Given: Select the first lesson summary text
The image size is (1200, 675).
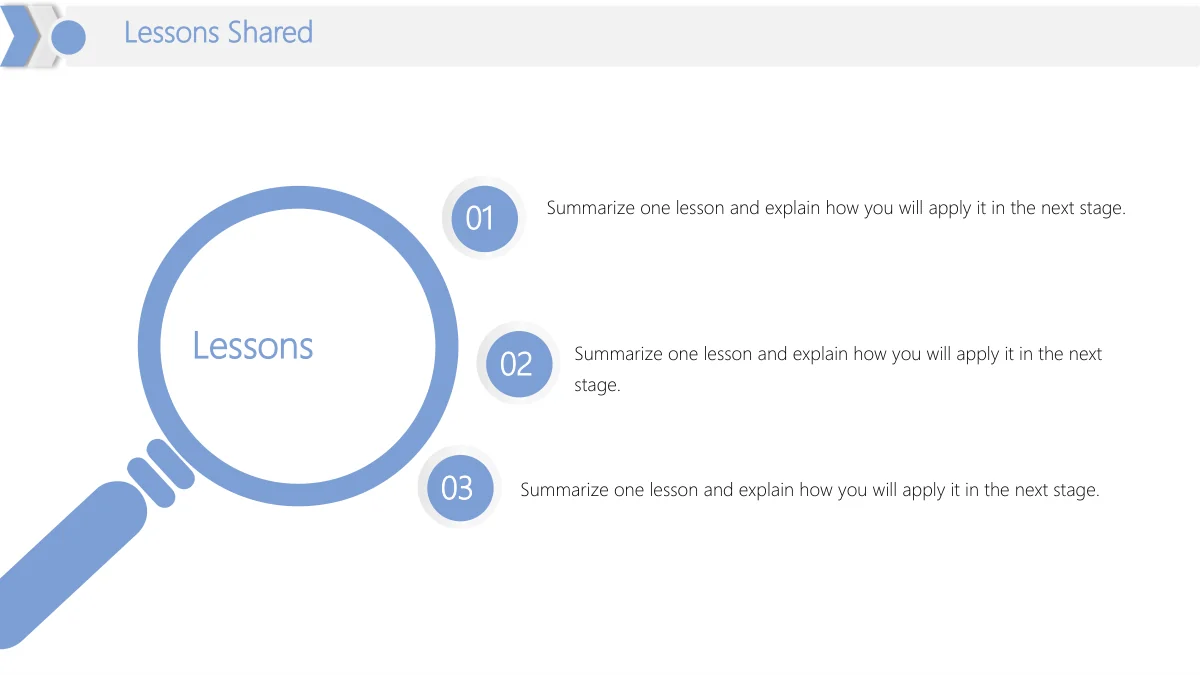Looking at the screenshot, I should point(836,208).
